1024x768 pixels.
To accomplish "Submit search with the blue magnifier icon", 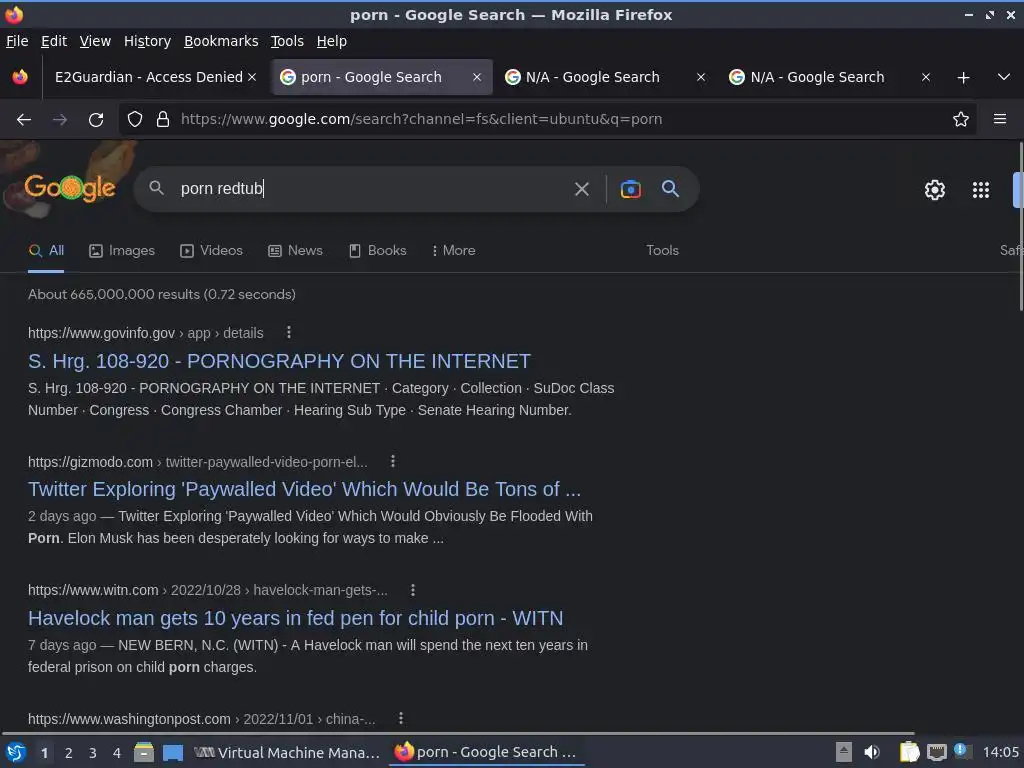I will tap(670, 189).
